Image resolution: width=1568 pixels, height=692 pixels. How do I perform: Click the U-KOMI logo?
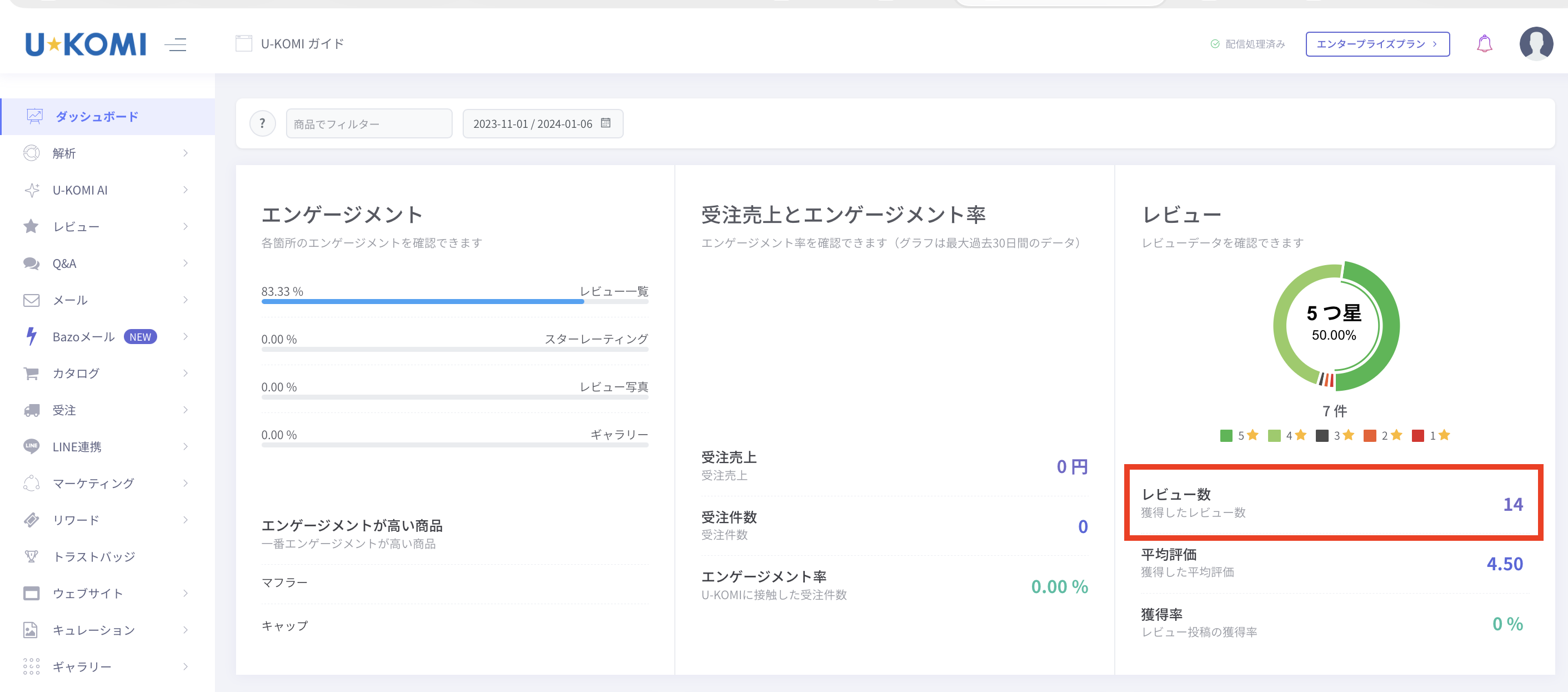[86, 44]
